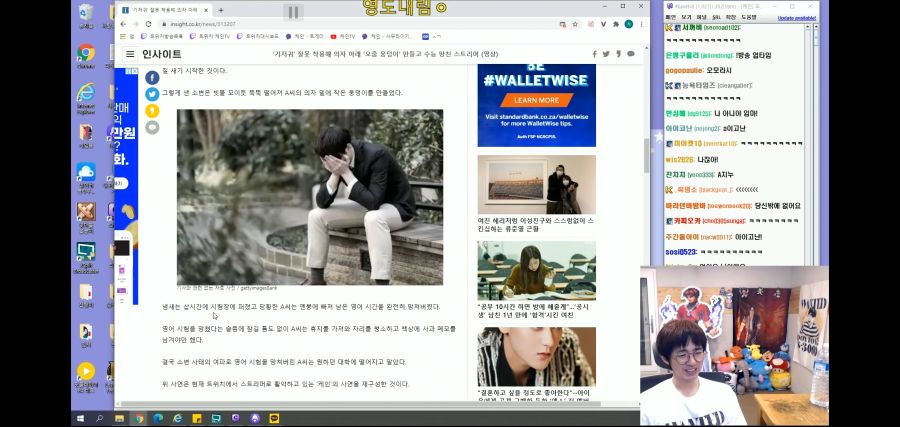Open Chrome profile avatar
The width and height of the screenshot is (900, 427).
tap(629, 24)
